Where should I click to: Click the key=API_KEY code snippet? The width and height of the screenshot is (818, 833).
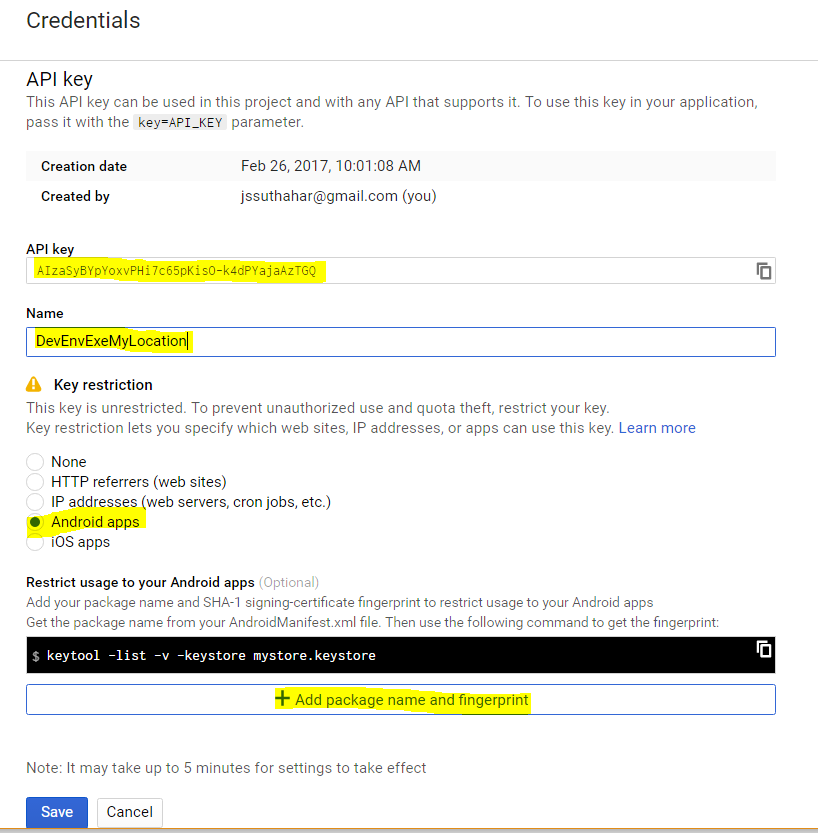(x=180, y=122)
